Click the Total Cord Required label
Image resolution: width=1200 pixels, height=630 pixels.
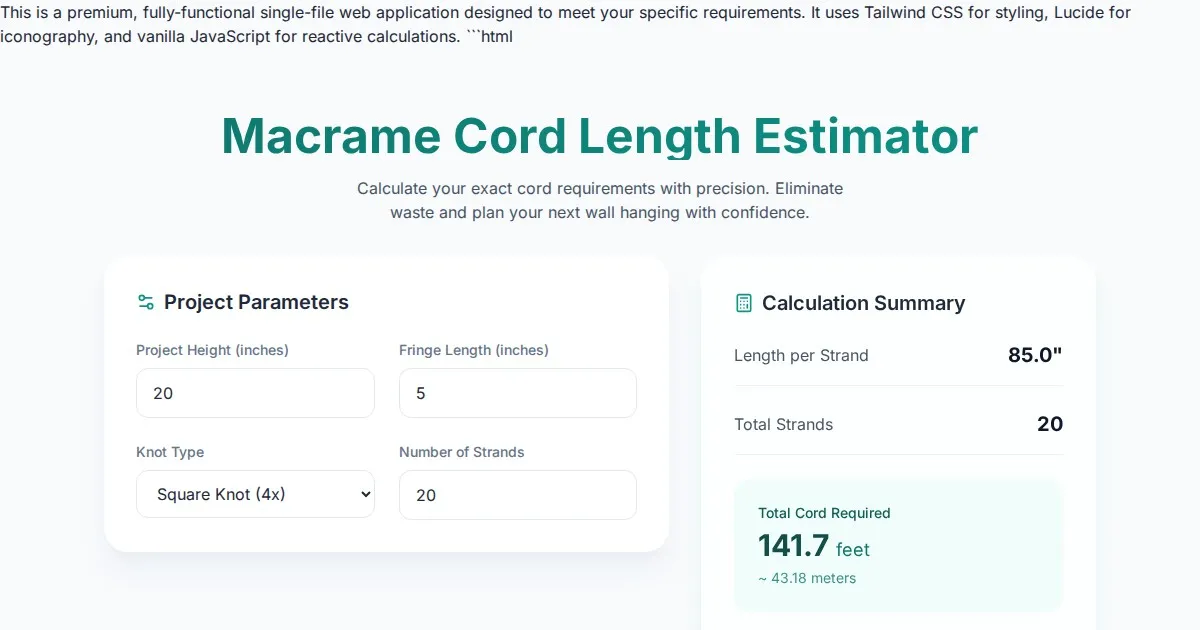(x=824, y=513)
